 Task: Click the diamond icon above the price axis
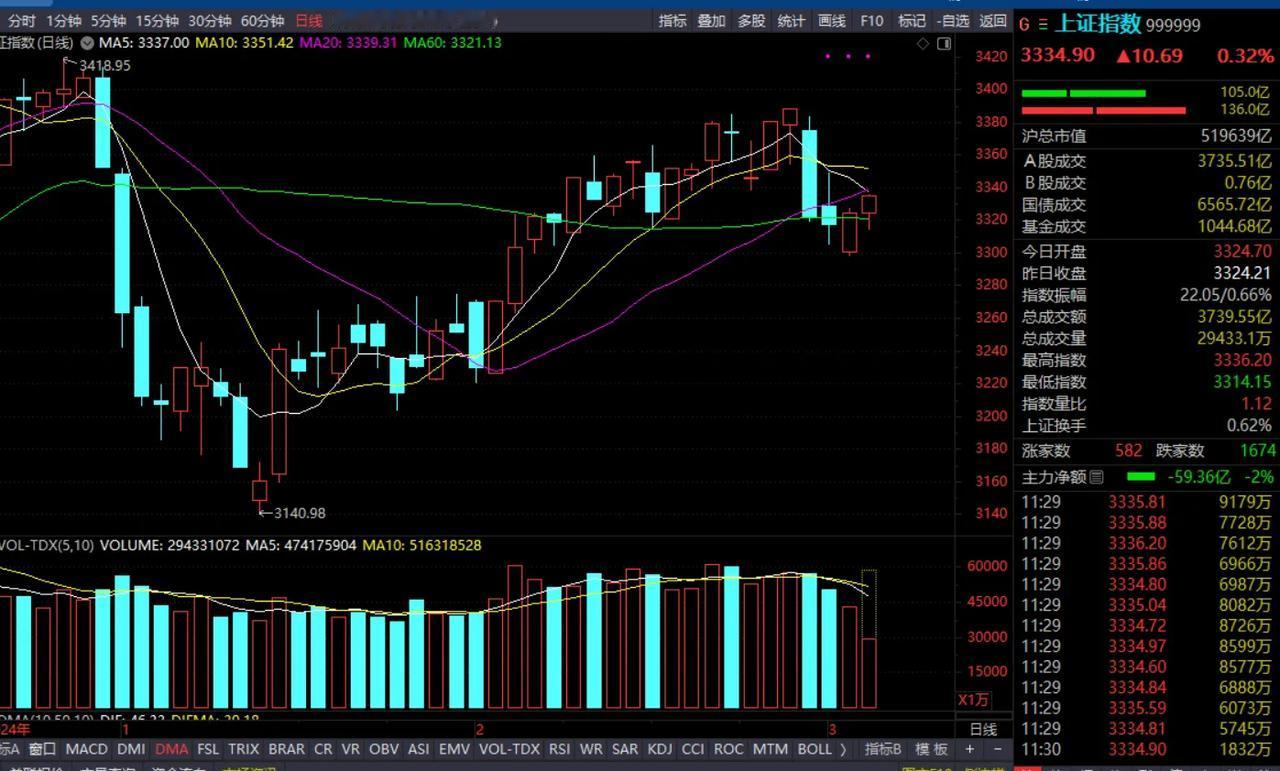coord(923,44)
